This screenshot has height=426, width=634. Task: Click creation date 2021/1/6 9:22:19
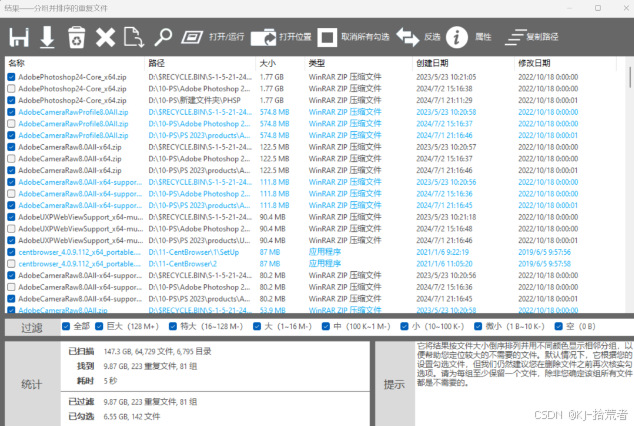pyautogui.click(x=442, y=252)
